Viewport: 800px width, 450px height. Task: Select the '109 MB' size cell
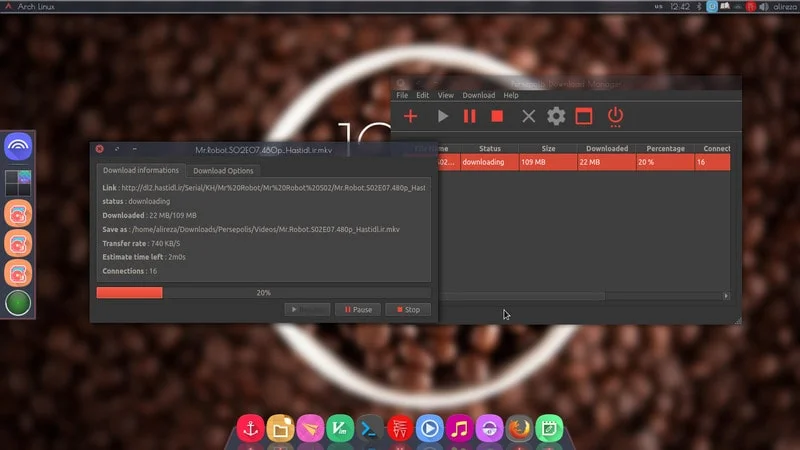pyautogui.click(x=548, y=162)
